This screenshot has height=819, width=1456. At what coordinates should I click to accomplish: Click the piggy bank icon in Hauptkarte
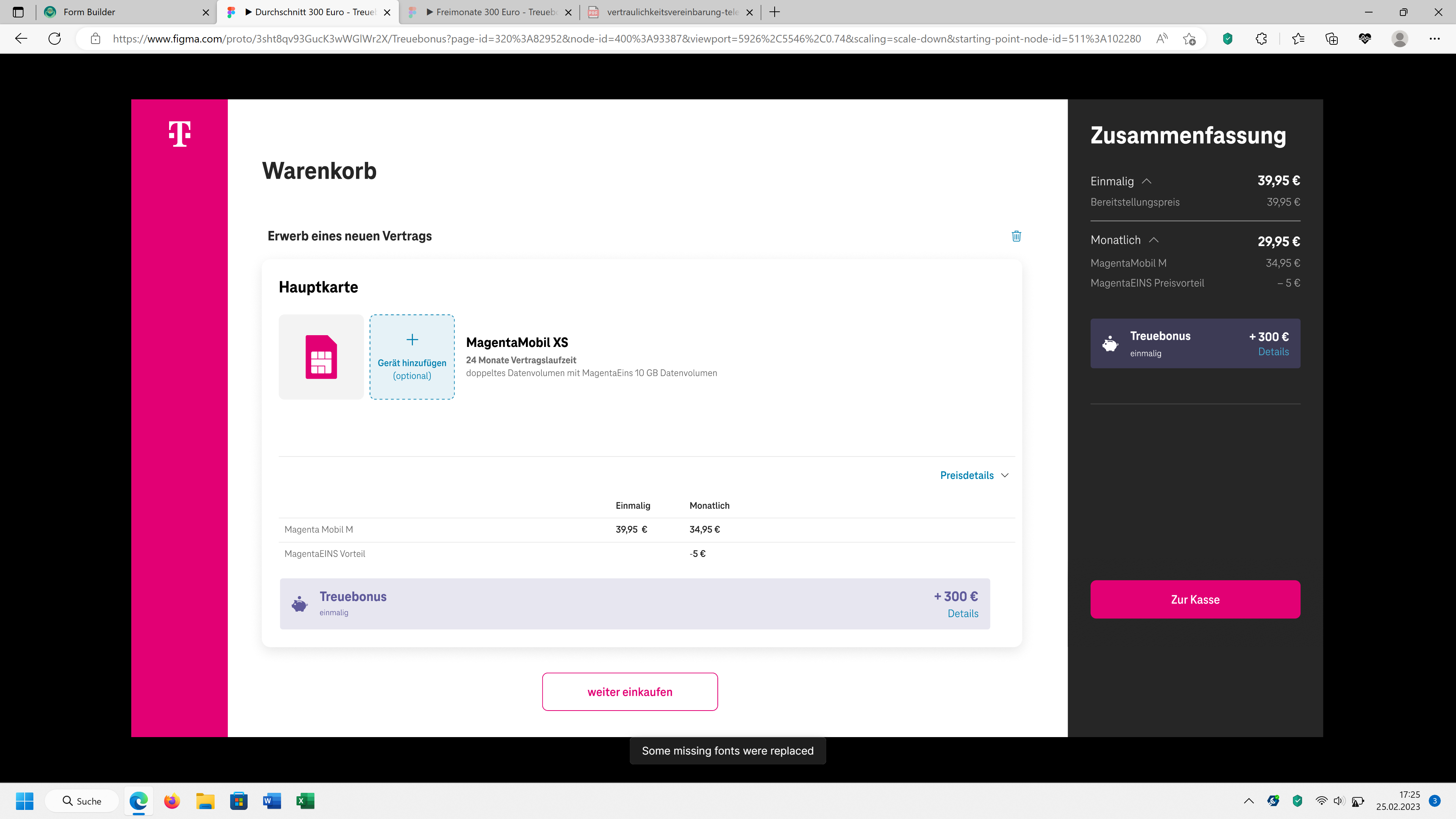click(299, 604)
